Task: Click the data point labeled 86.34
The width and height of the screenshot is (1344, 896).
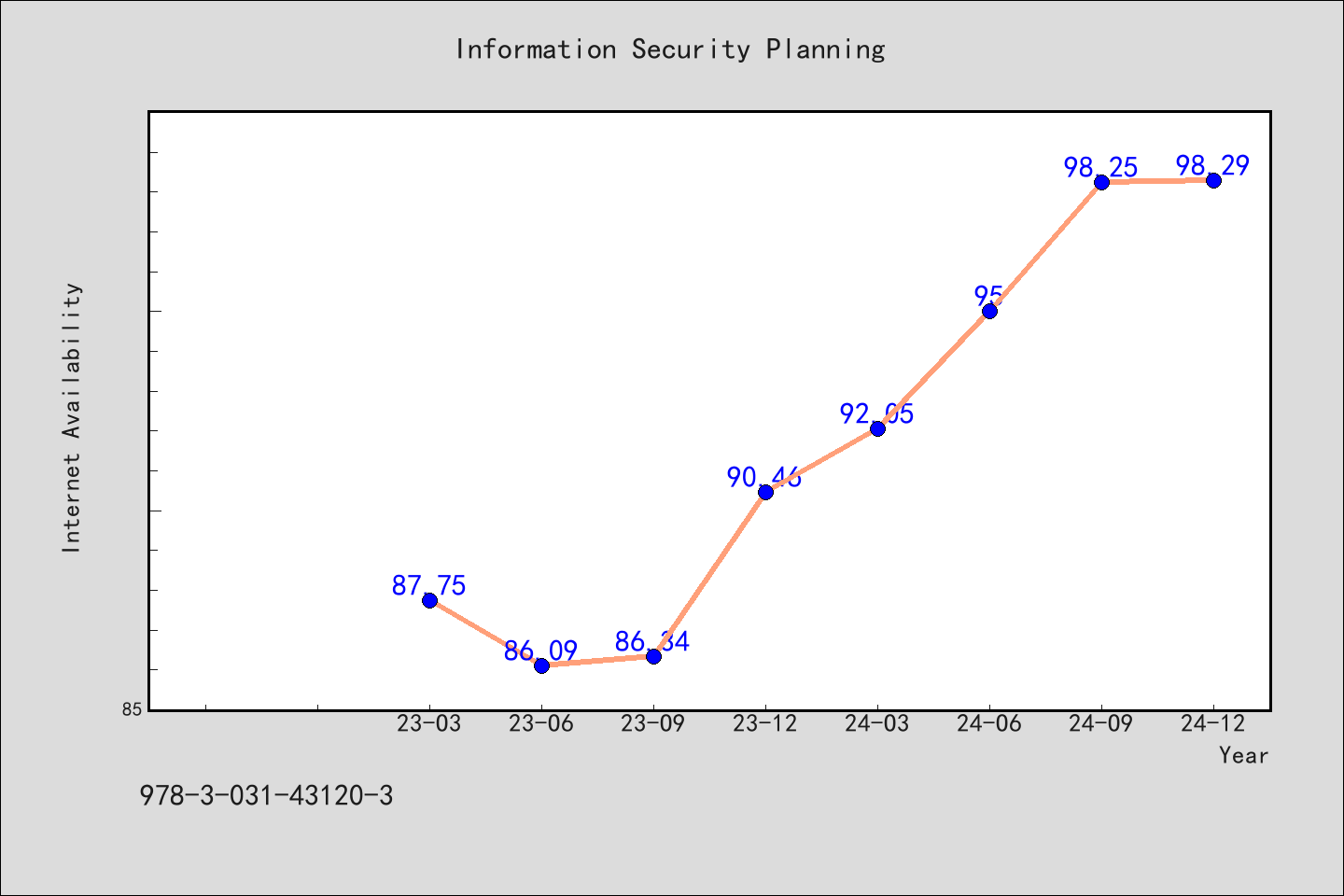Action: pyautogui.click(x=653, y=656)
